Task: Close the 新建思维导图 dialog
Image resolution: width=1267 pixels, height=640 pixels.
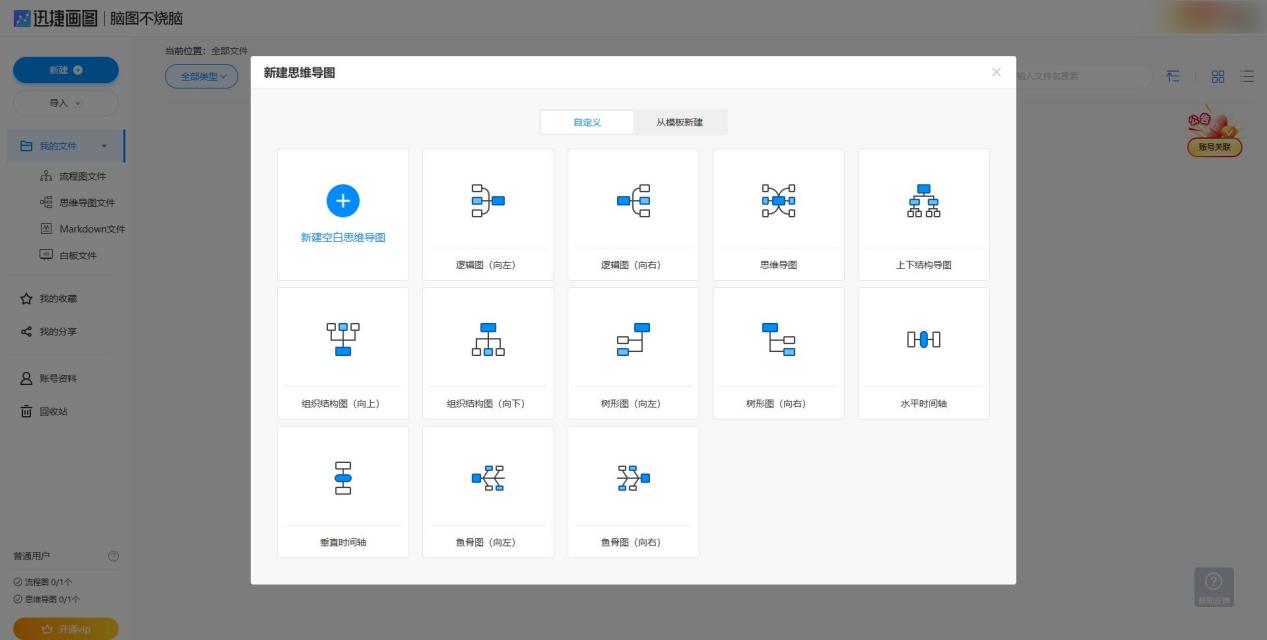Action: click(996, 72)
